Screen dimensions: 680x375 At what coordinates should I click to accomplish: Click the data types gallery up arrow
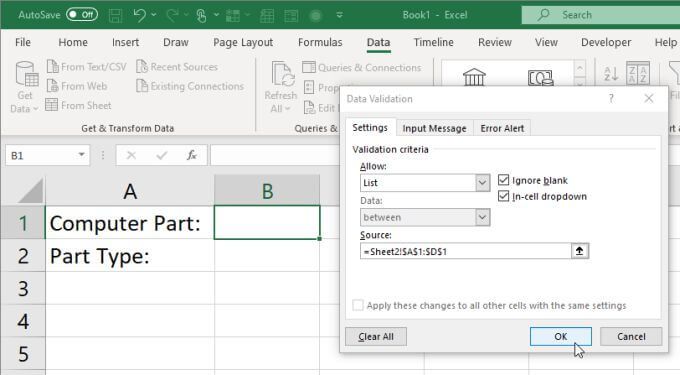pyautogui.click(x=580, y=68)
